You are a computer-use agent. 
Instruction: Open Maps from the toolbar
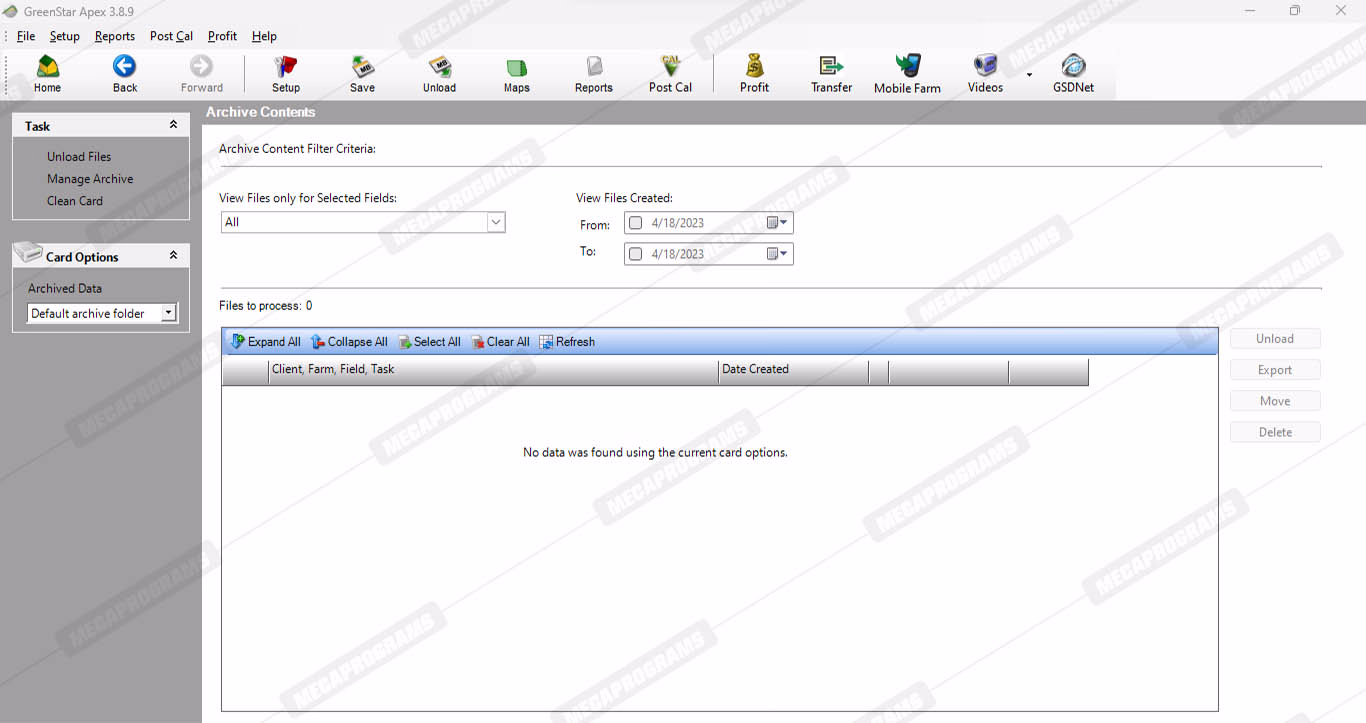pos(516,74)
